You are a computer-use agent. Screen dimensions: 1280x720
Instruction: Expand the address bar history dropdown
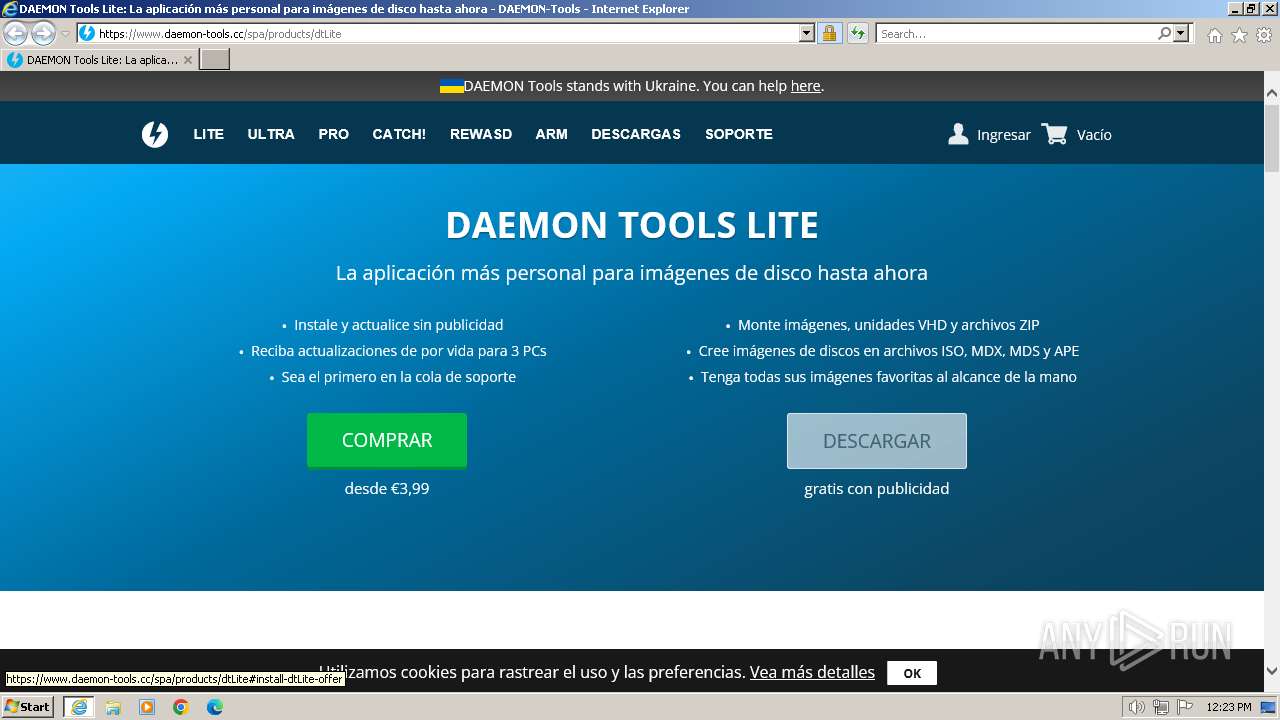coord(807,33)
